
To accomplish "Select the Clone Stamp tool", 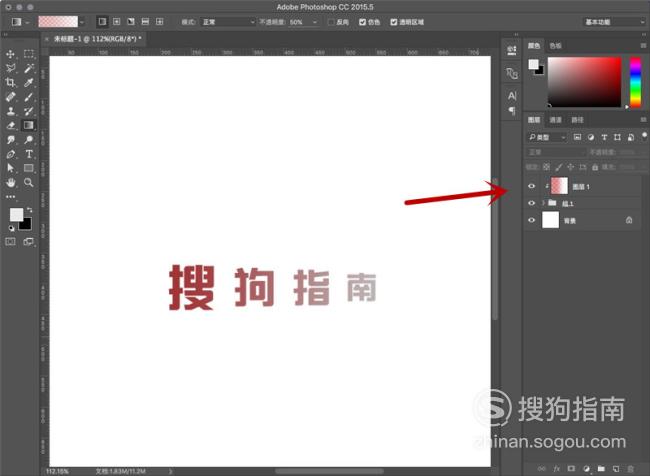I will tap(10, 111).
